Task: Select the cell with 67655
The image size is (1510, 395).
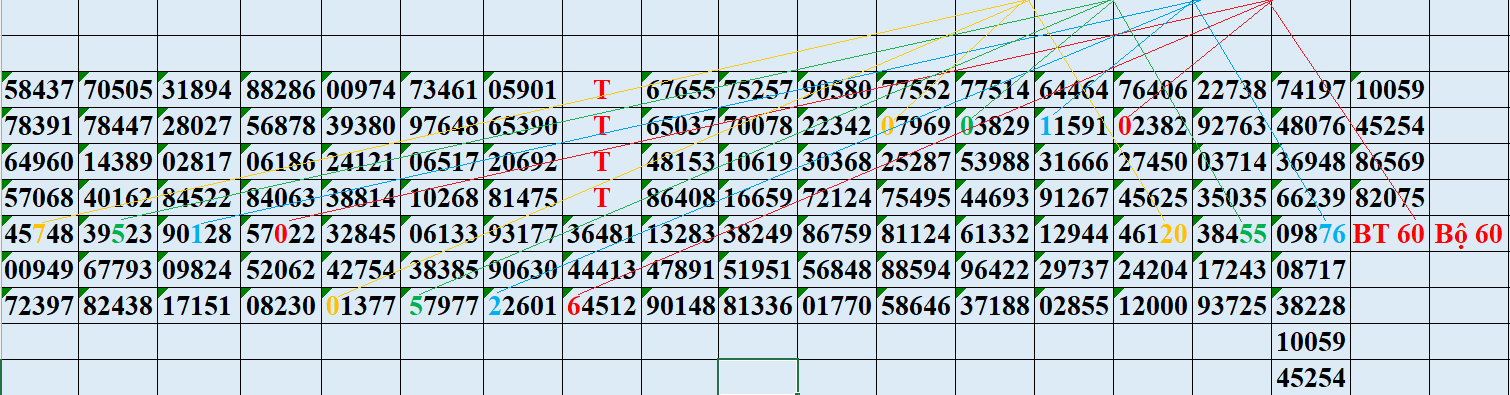Action: (680, 91)
